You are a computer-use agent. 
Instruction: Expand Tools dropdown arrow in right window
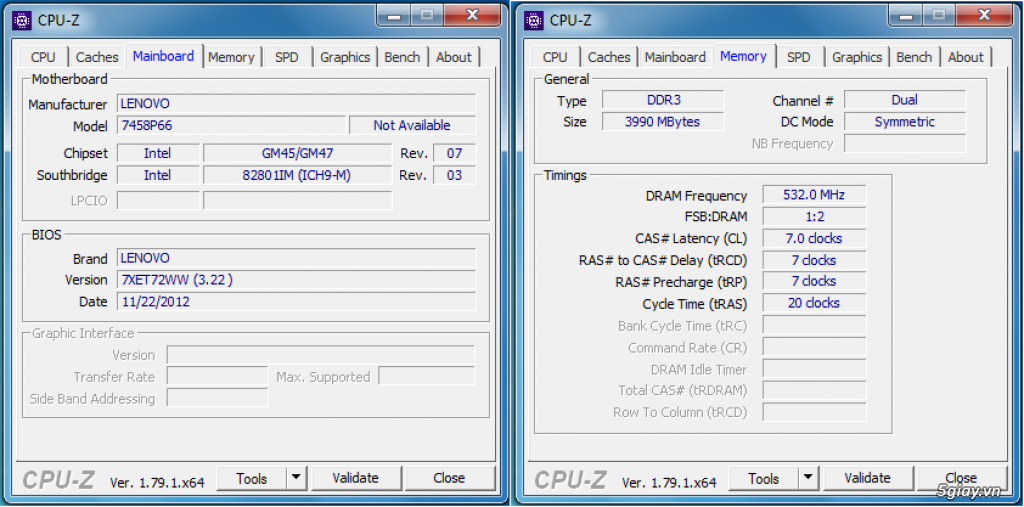click(x=808, y=479)
